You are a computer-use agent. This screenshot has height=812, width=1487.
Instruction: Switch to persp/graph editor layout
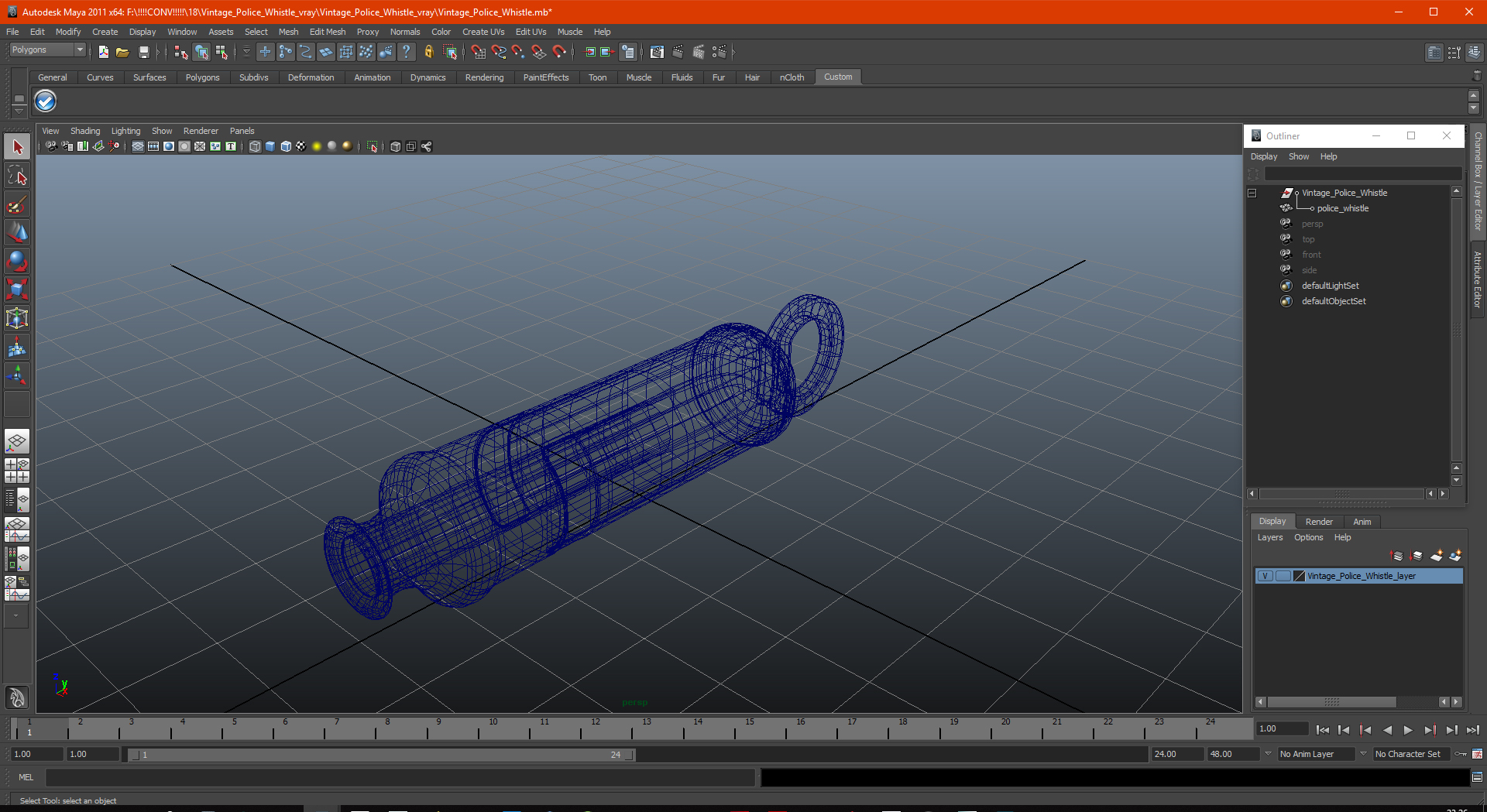coord(17,529)
